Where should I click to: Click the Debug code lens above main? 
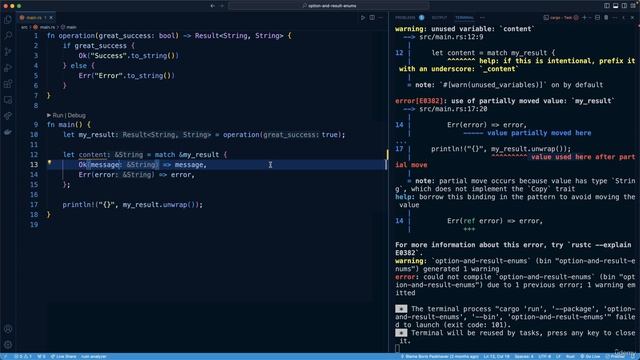(77, 116)
